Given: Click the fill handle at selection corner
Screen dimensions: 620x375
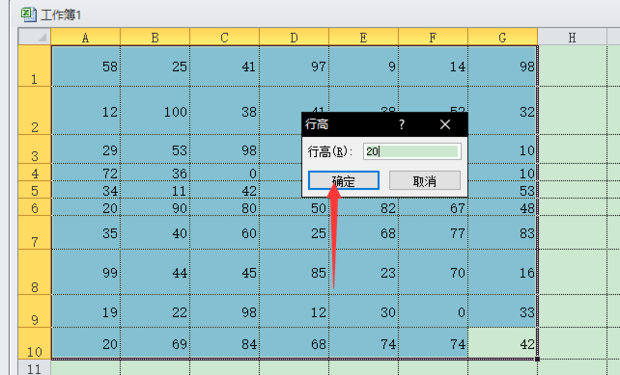Looking at the screenshot, I should (x=537, y=359).
